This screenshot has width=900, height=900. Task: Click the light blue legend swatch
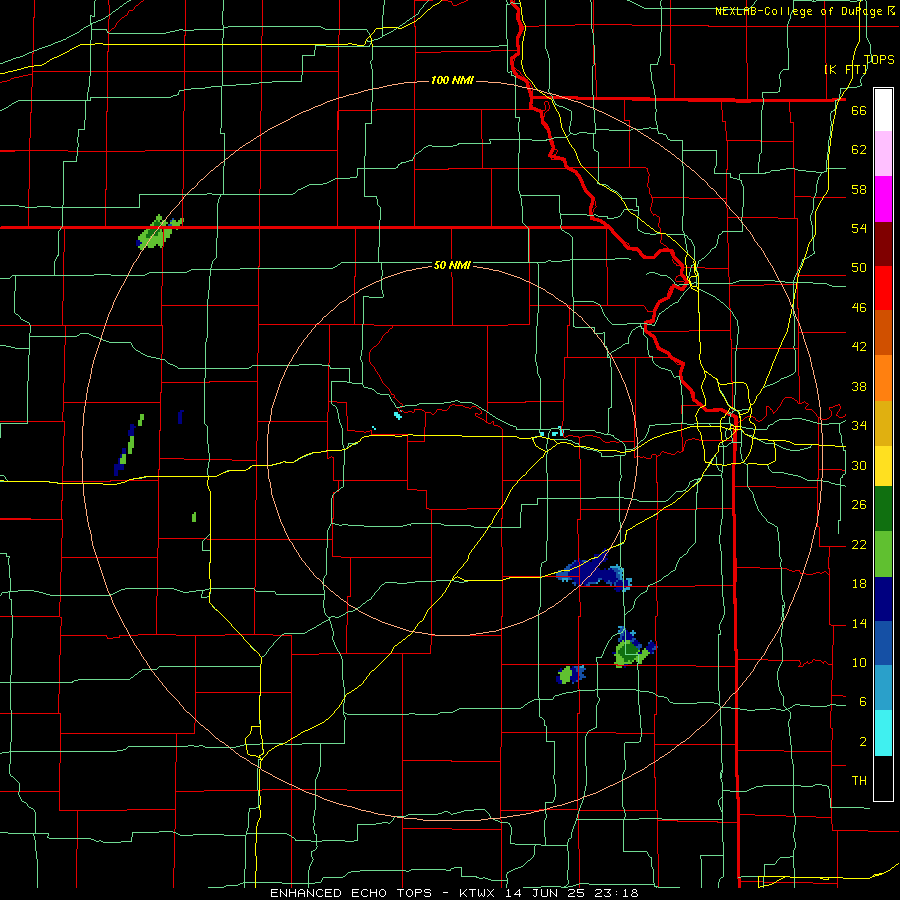coord(883,688)
